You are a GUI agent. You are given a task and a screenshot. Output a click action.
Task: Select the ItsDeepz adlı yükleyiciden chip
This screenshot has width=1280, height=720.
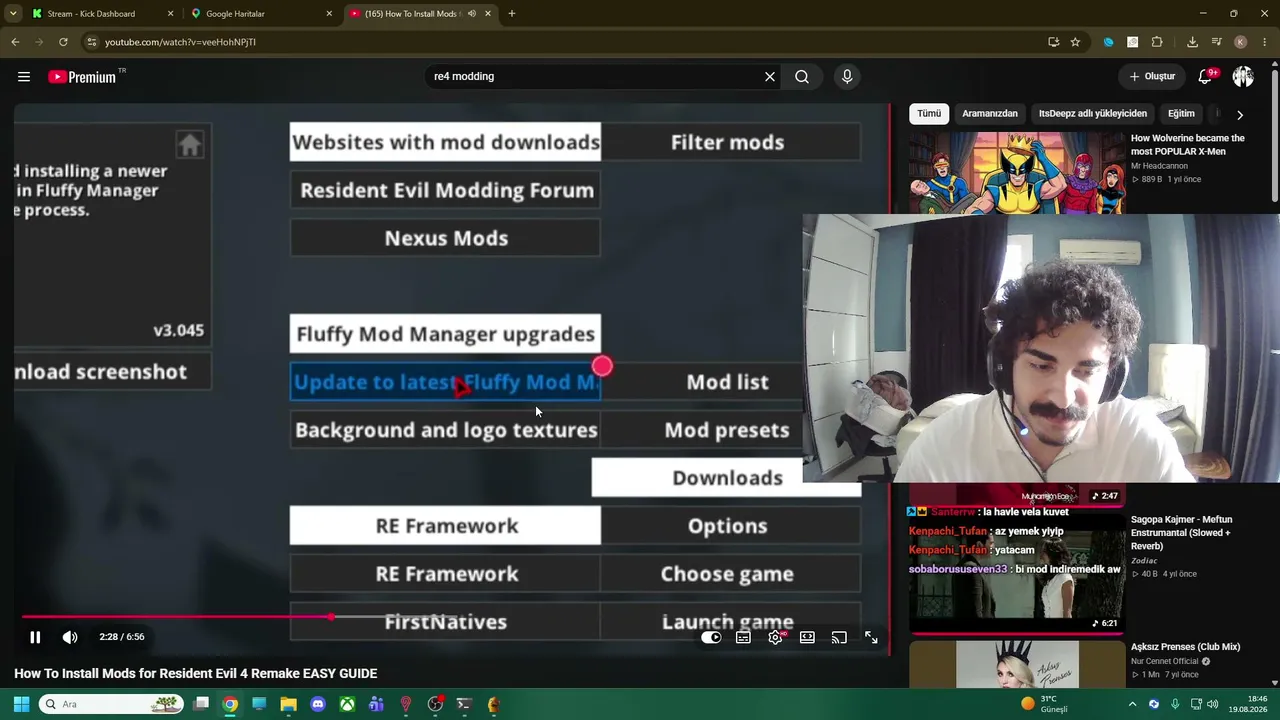coord(1093,114)
